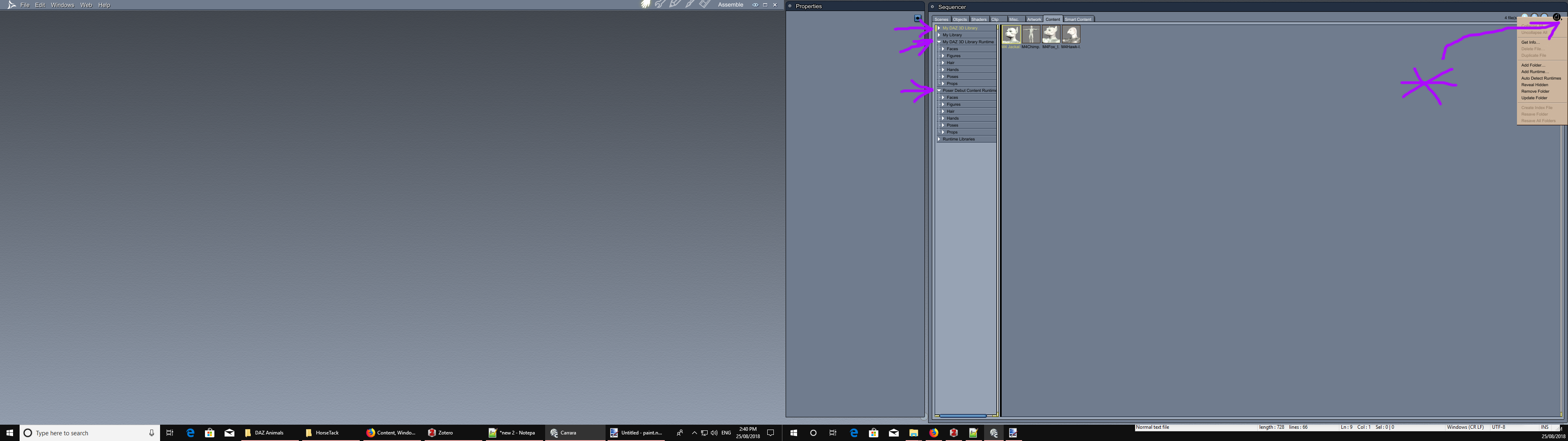Collapse the Poser Debut Content Runtime folder
This screenshot has height=441, width=1568.
[939, 91]
